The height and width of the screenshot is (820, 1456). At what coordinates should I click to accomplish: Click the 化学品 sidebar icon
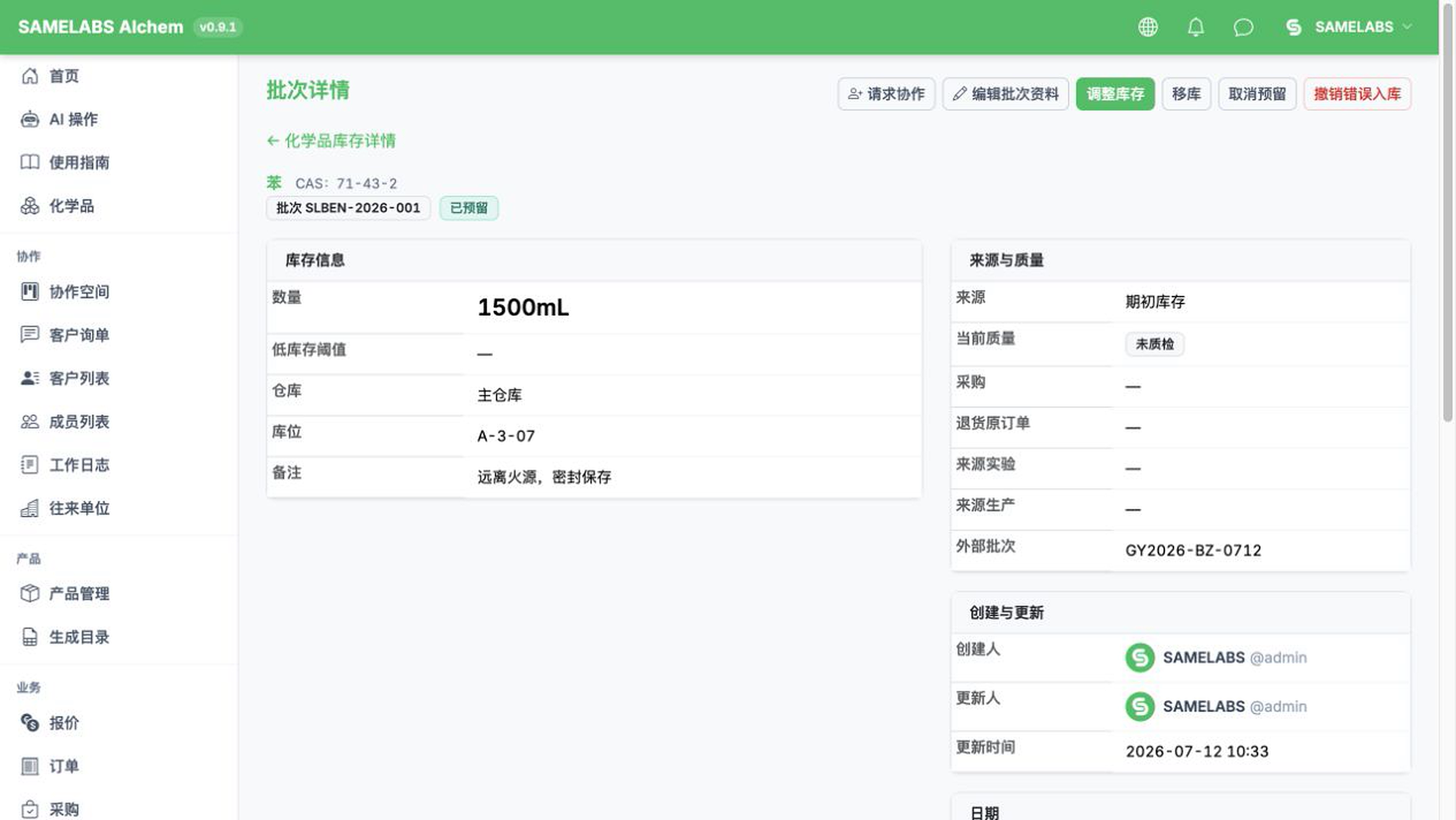click(x=29, y=206)
